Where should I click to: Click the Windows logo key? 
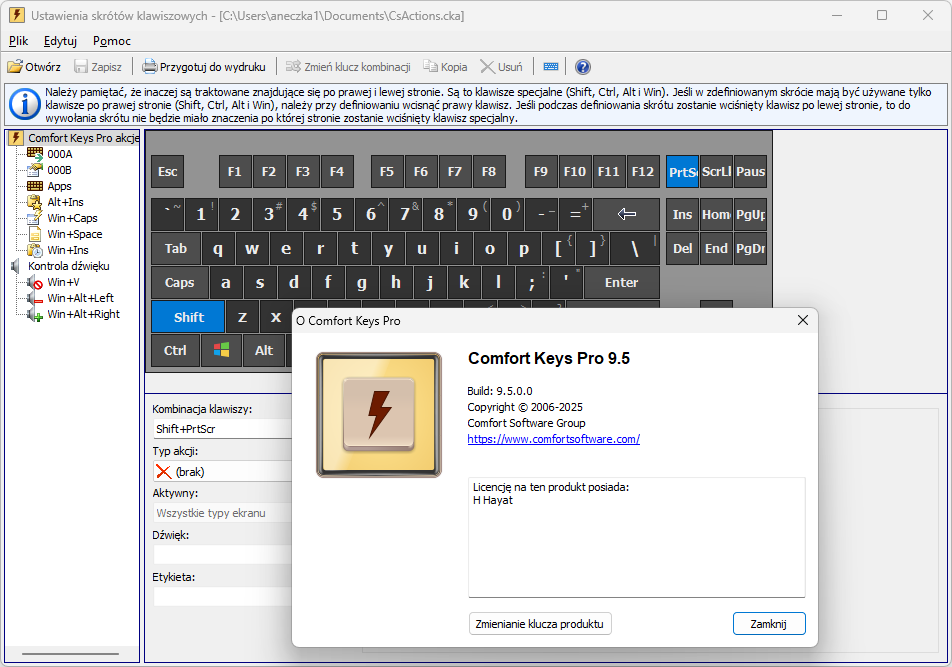tap(221, 350)
